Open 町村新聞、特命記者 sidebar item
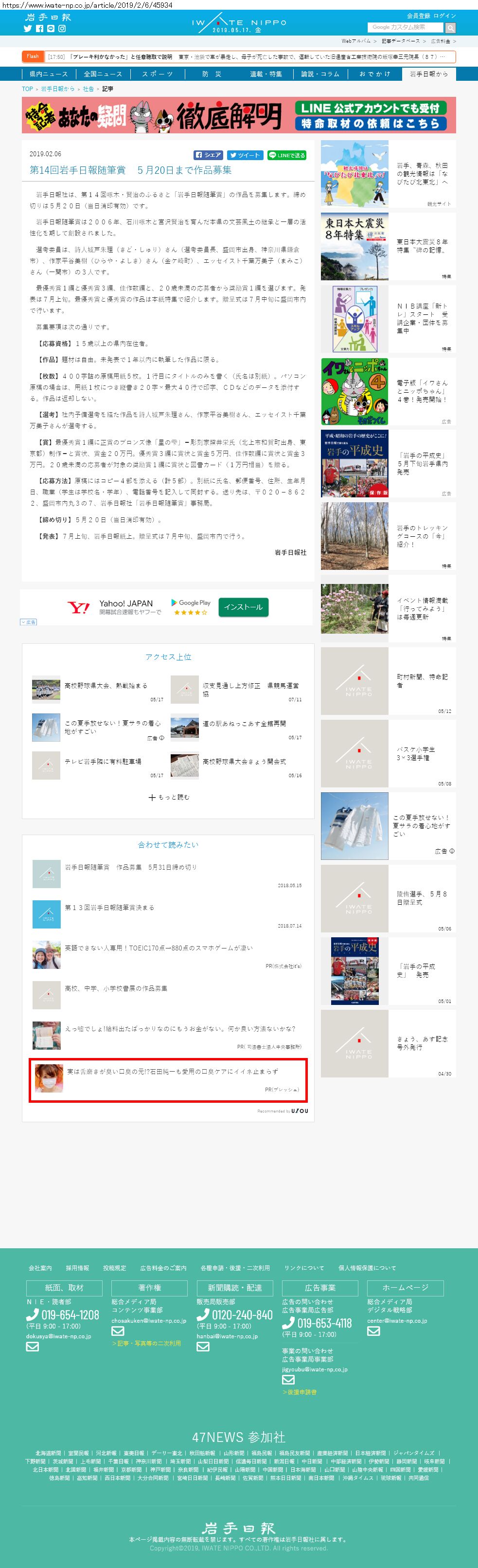This screenshot has width=478, height=1568. [x=389, y=681]
